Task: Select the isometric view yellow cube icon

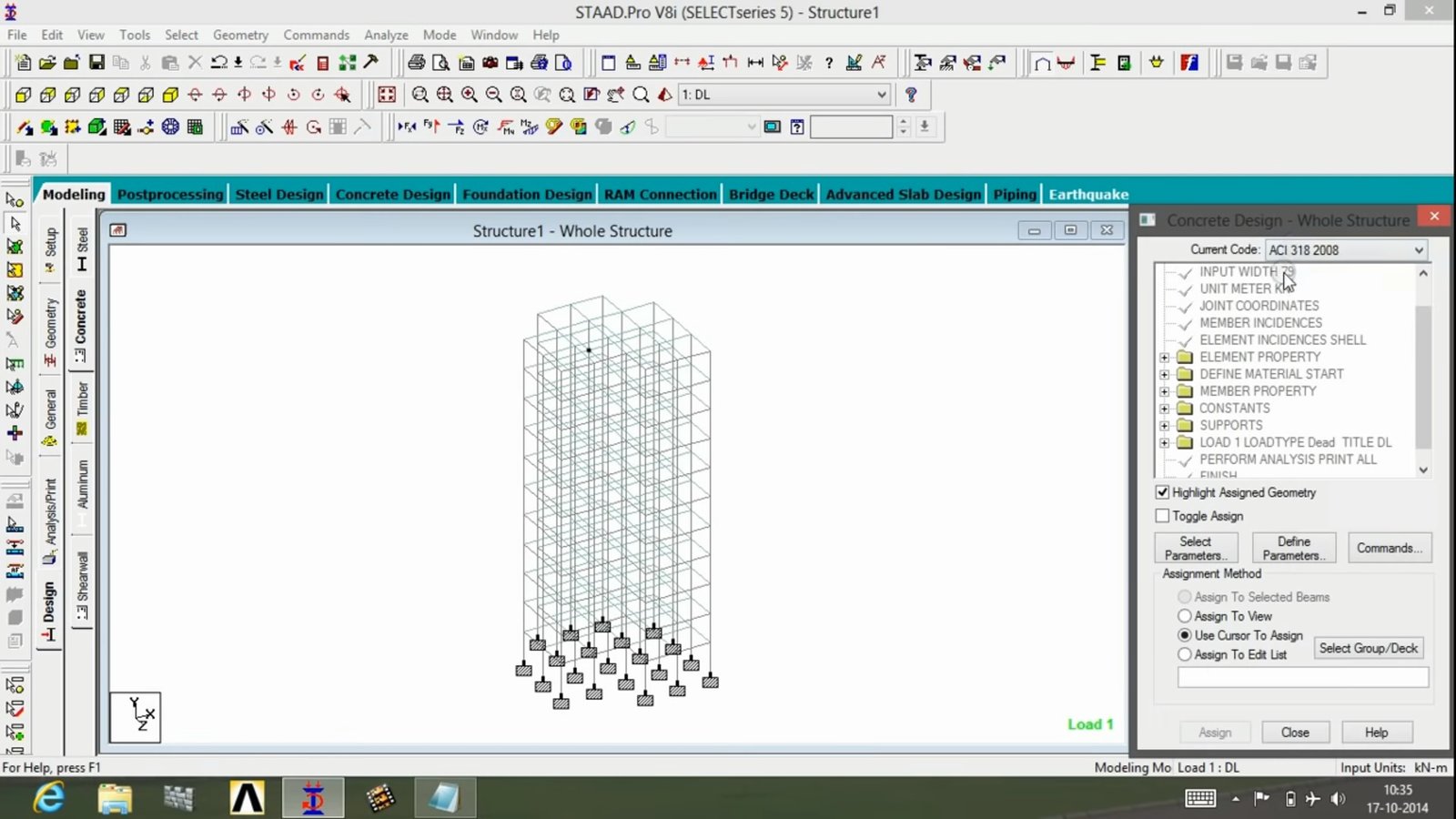Action: (170, 95)
